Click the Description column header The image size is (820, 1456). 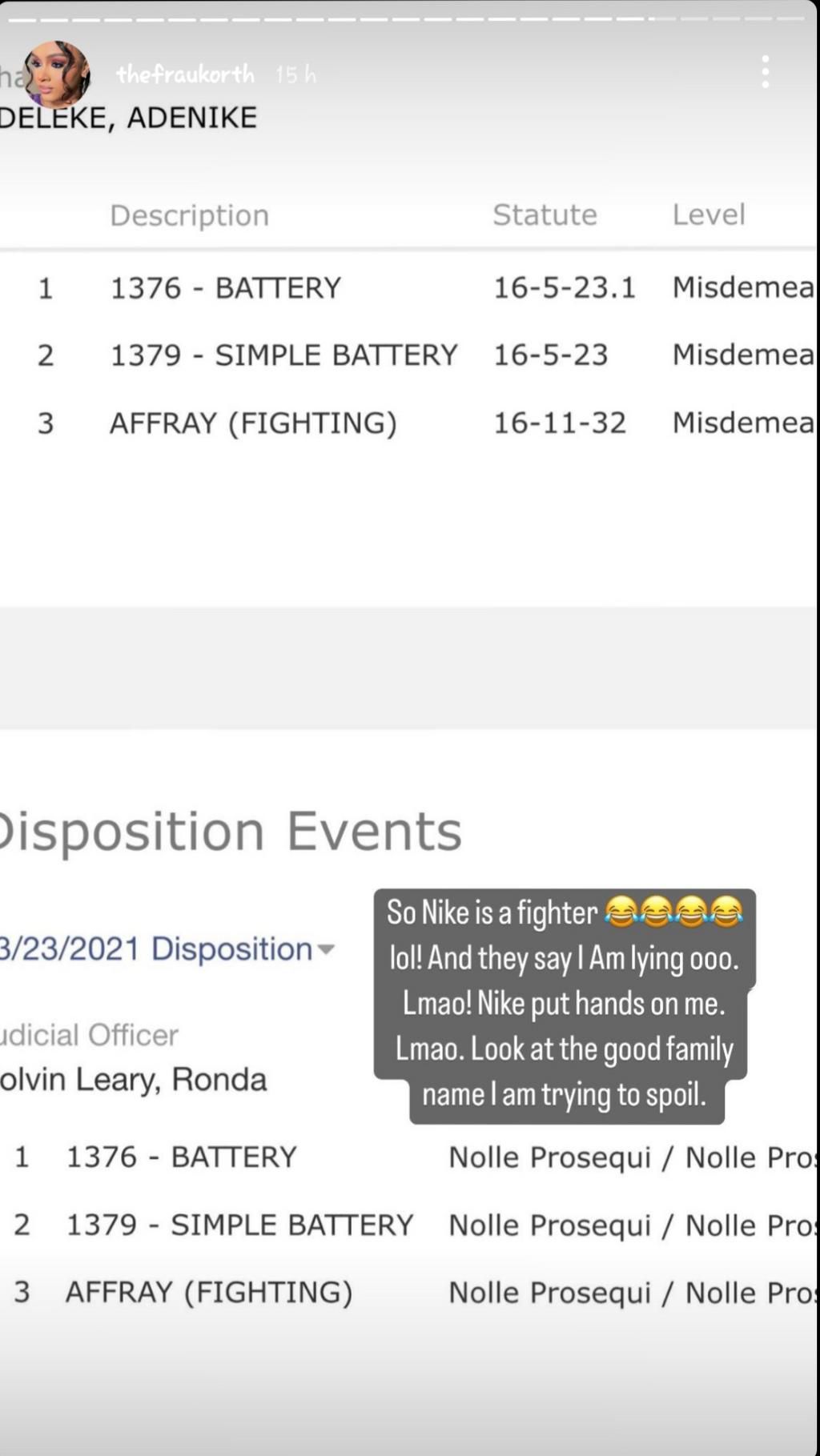click(x=189, y=215)
